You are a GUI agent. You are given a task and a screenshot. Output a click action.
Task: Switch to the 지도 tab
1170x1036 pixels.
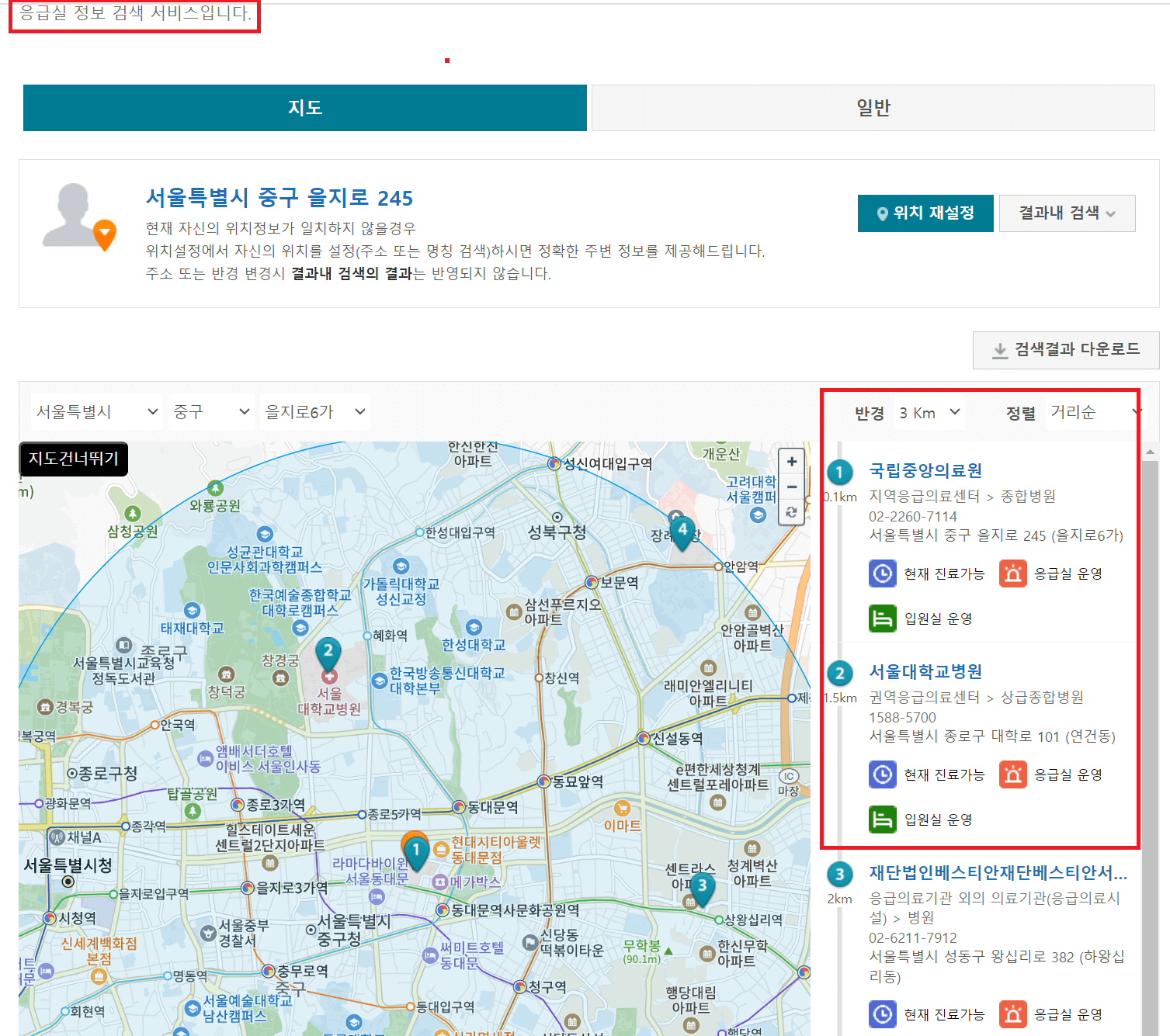point(305,108)
